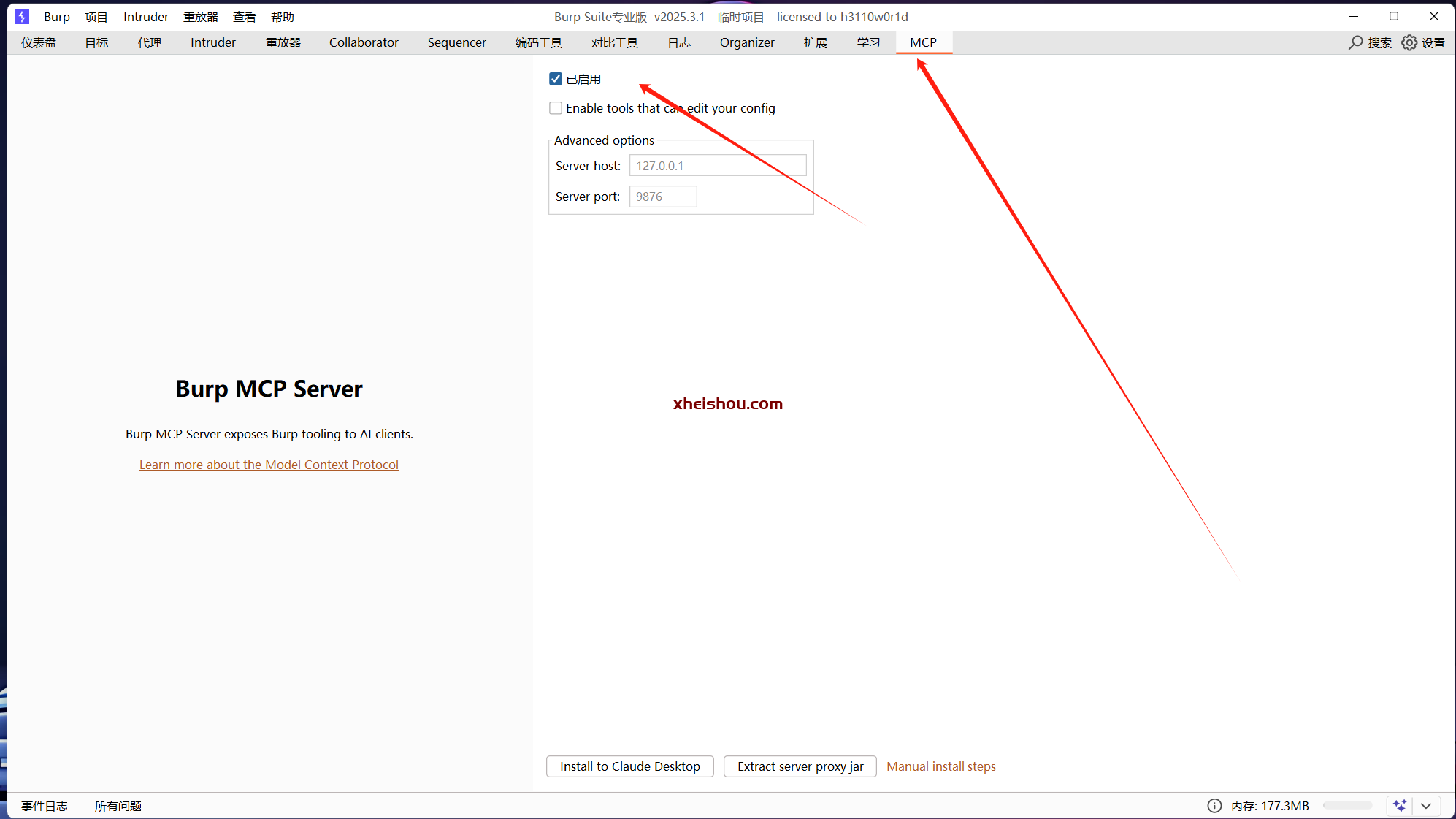Image resolution: width=1456 pixels, height=819 pixels.
Task: Enable tools that can edit your config
Action: pyautogui.click(x=556, y=108)
